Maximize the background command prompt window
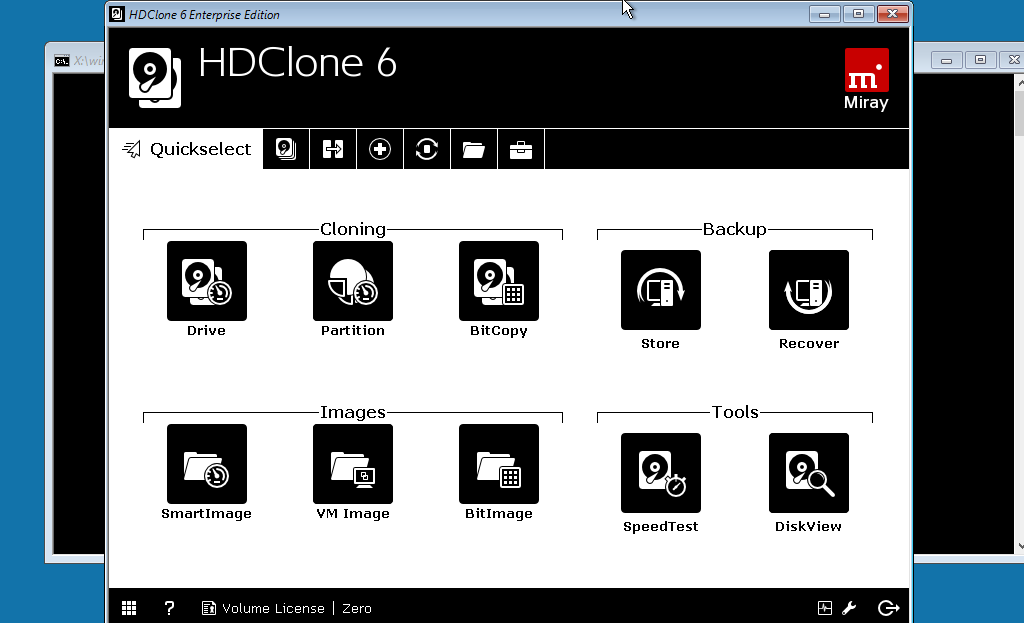This screenshot has height=623, width=1024. (x=980, y=60)
